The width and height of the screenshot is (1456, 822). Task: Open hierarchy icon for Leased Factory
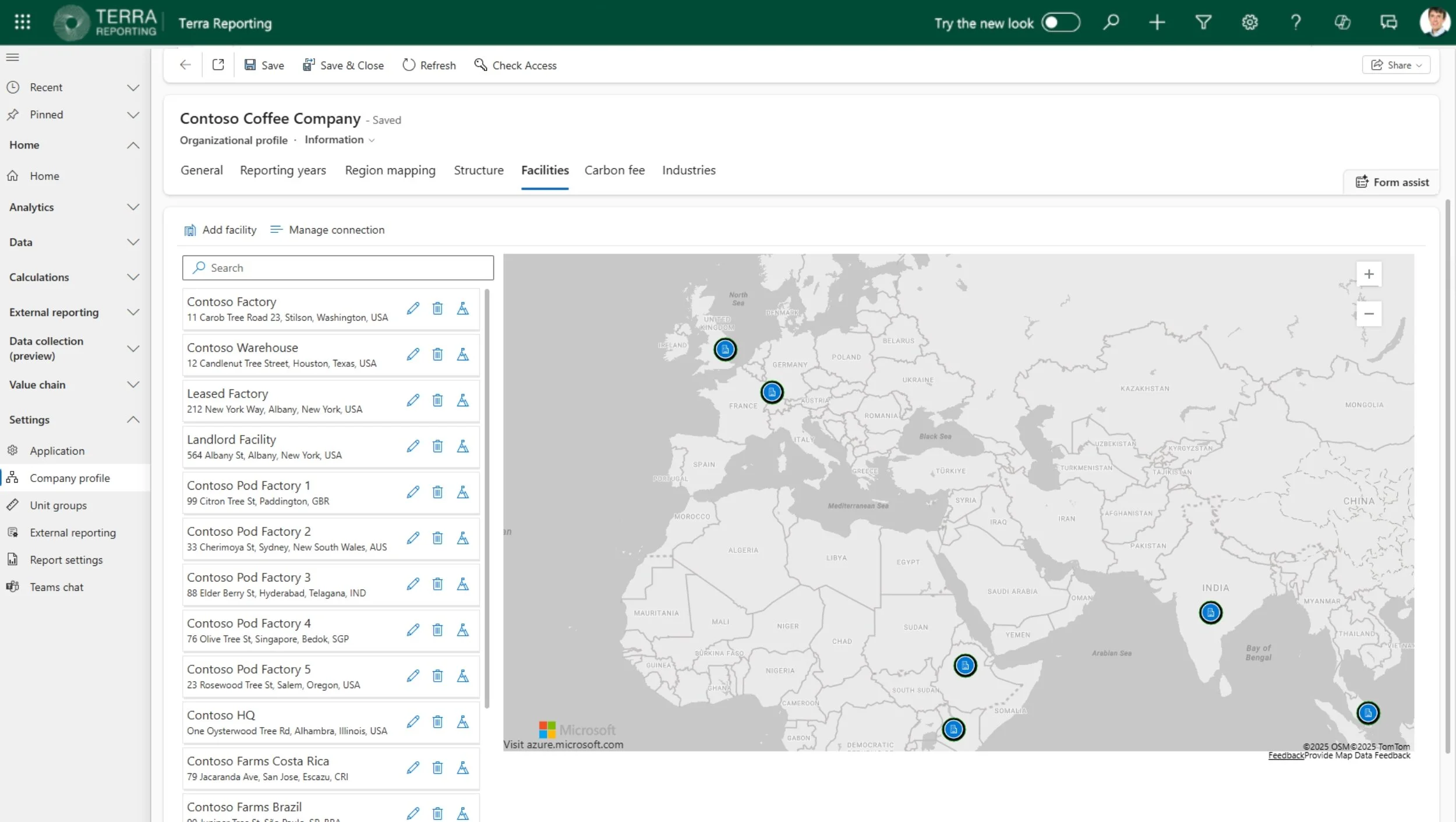462,401
